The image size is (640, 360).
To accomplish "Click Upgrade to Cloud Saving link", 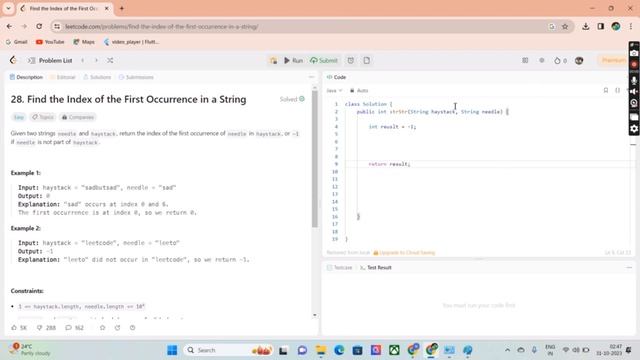I will (404, 253).
